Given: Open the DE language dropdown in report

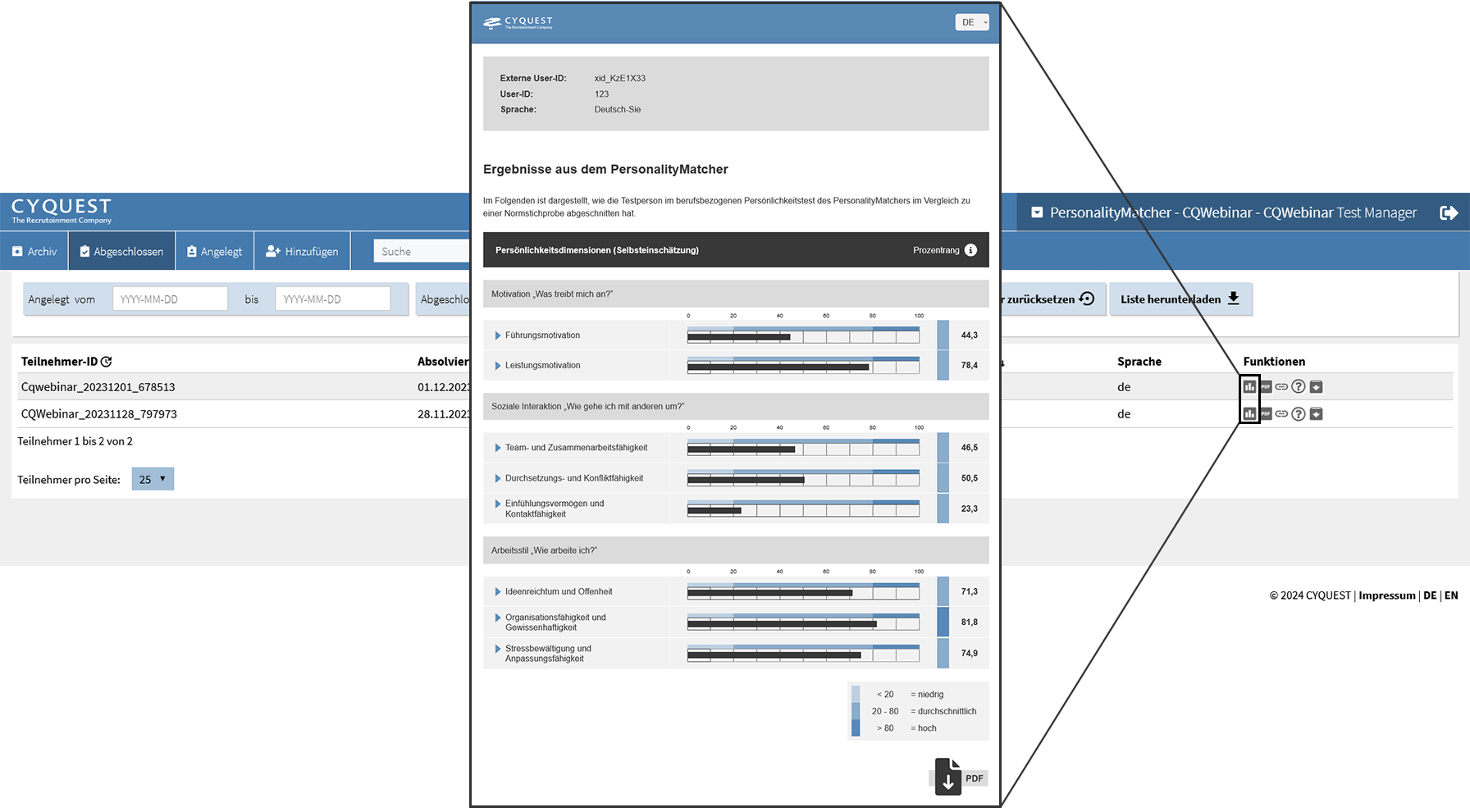Looking at the screenshot, I should (972, 22).
